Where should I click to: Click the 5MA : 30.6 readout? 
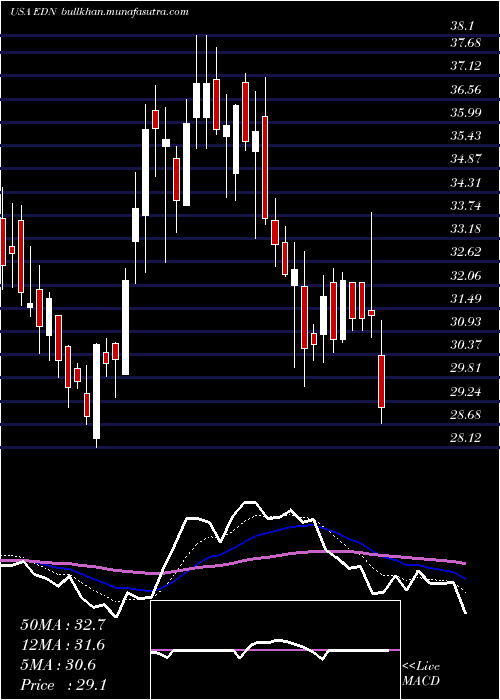pyautogui.click(x=58, y=665)
